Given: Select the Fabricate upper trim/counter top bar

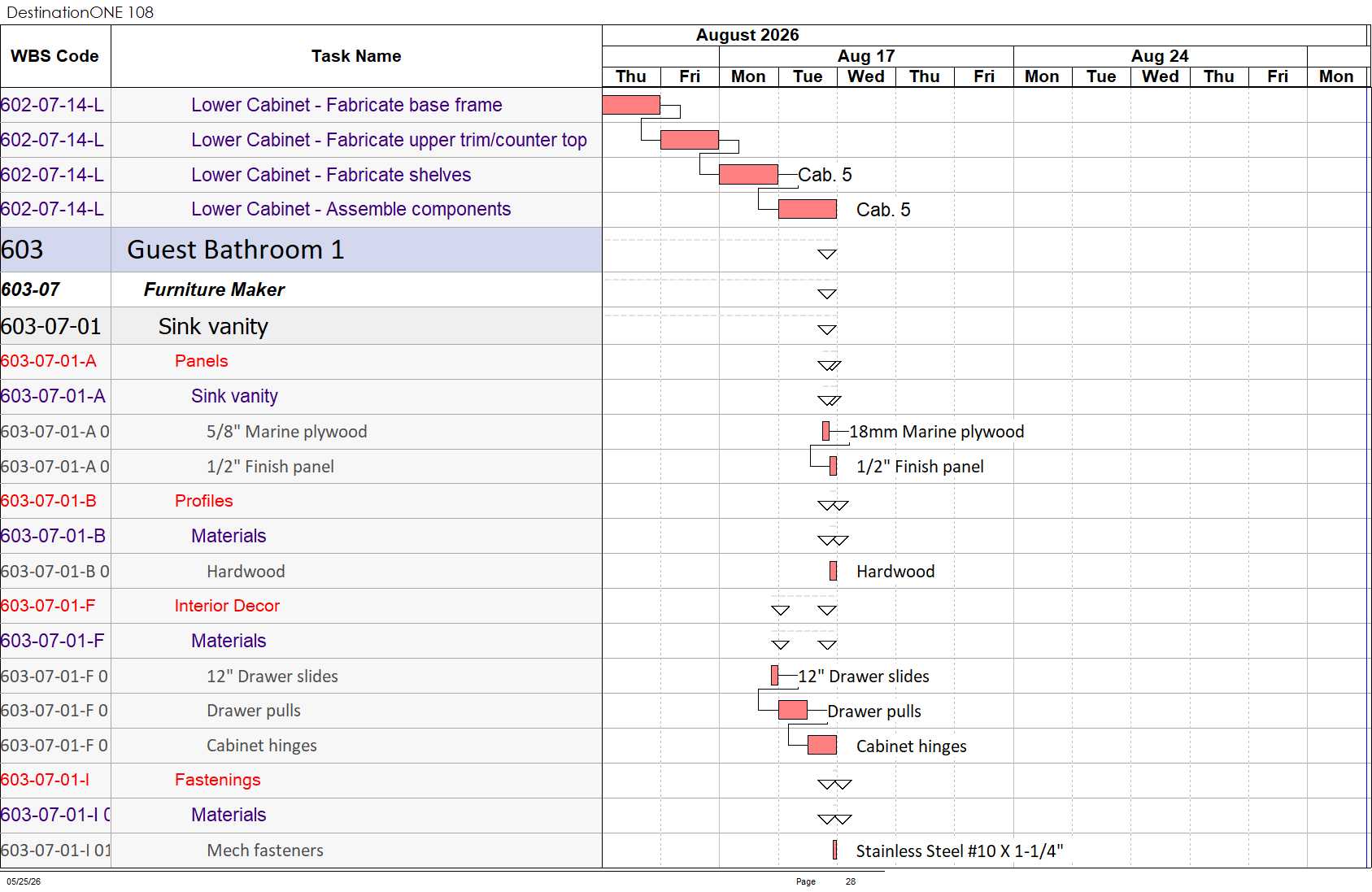Looking at the screenshot, I should click(690, 140).
